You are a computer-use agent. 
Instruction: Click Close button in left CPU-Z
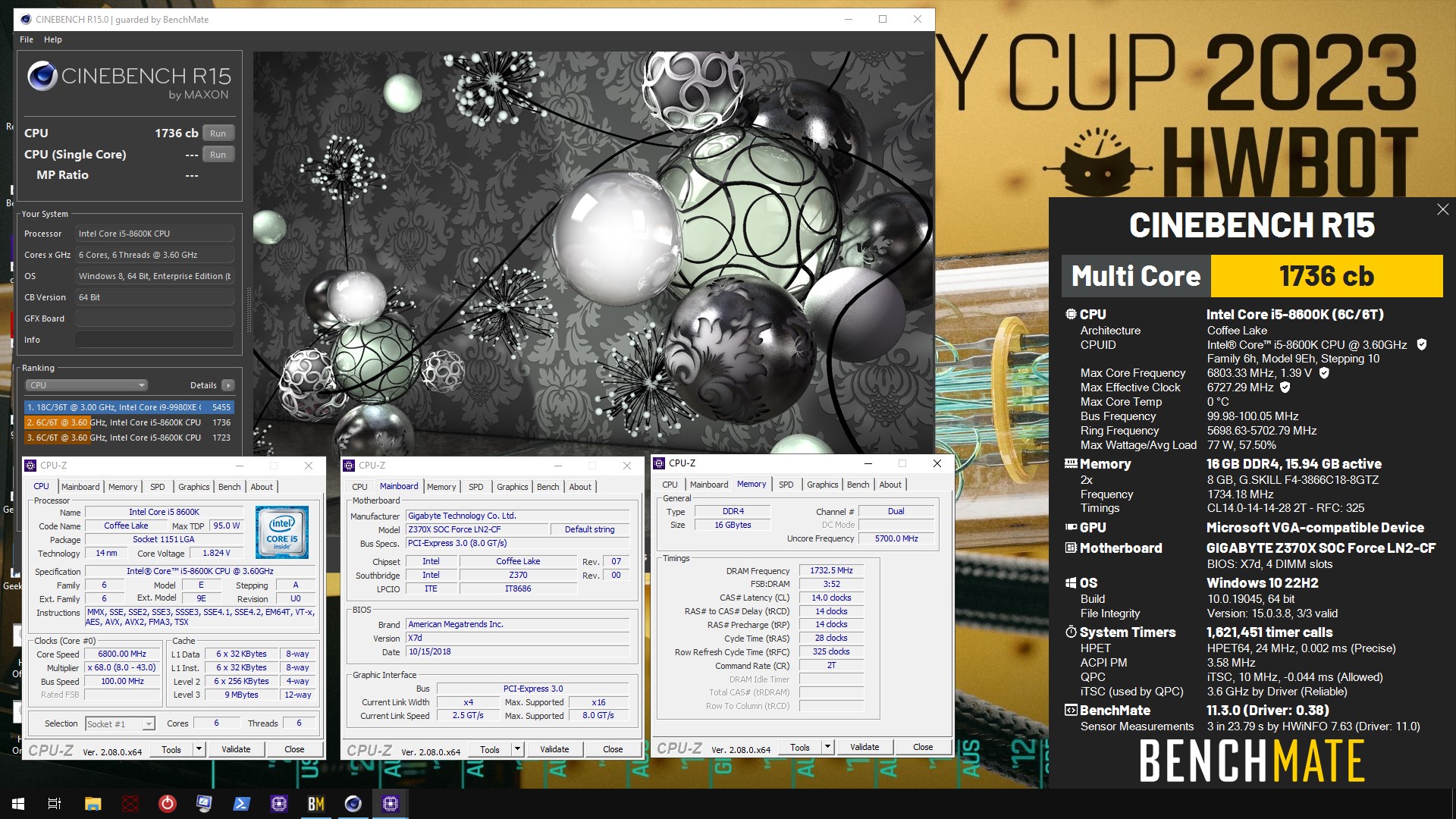pos(294,750)
